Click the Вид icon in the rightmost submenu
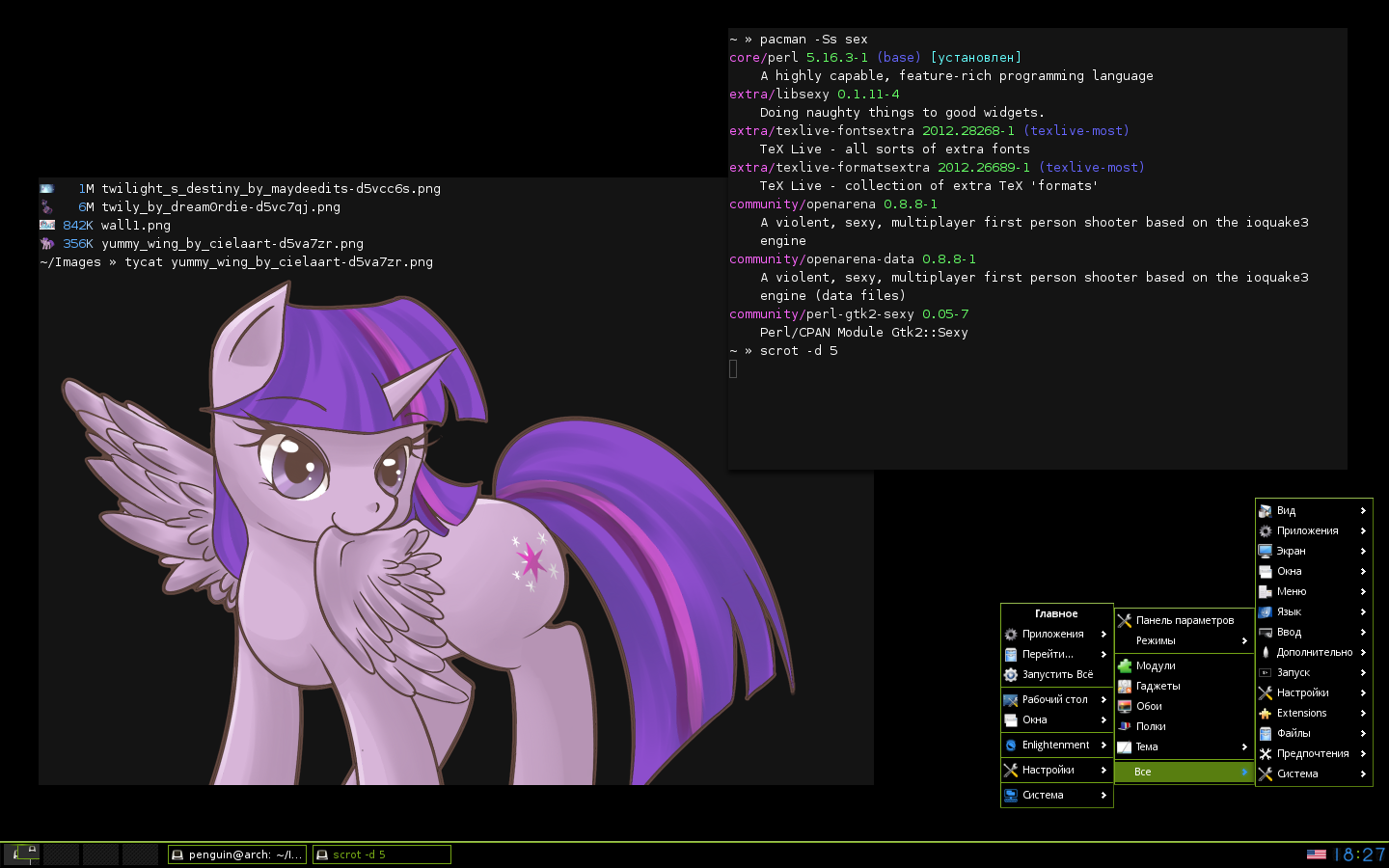Viewport: 1389px width, 868px height. (1266, 510)
